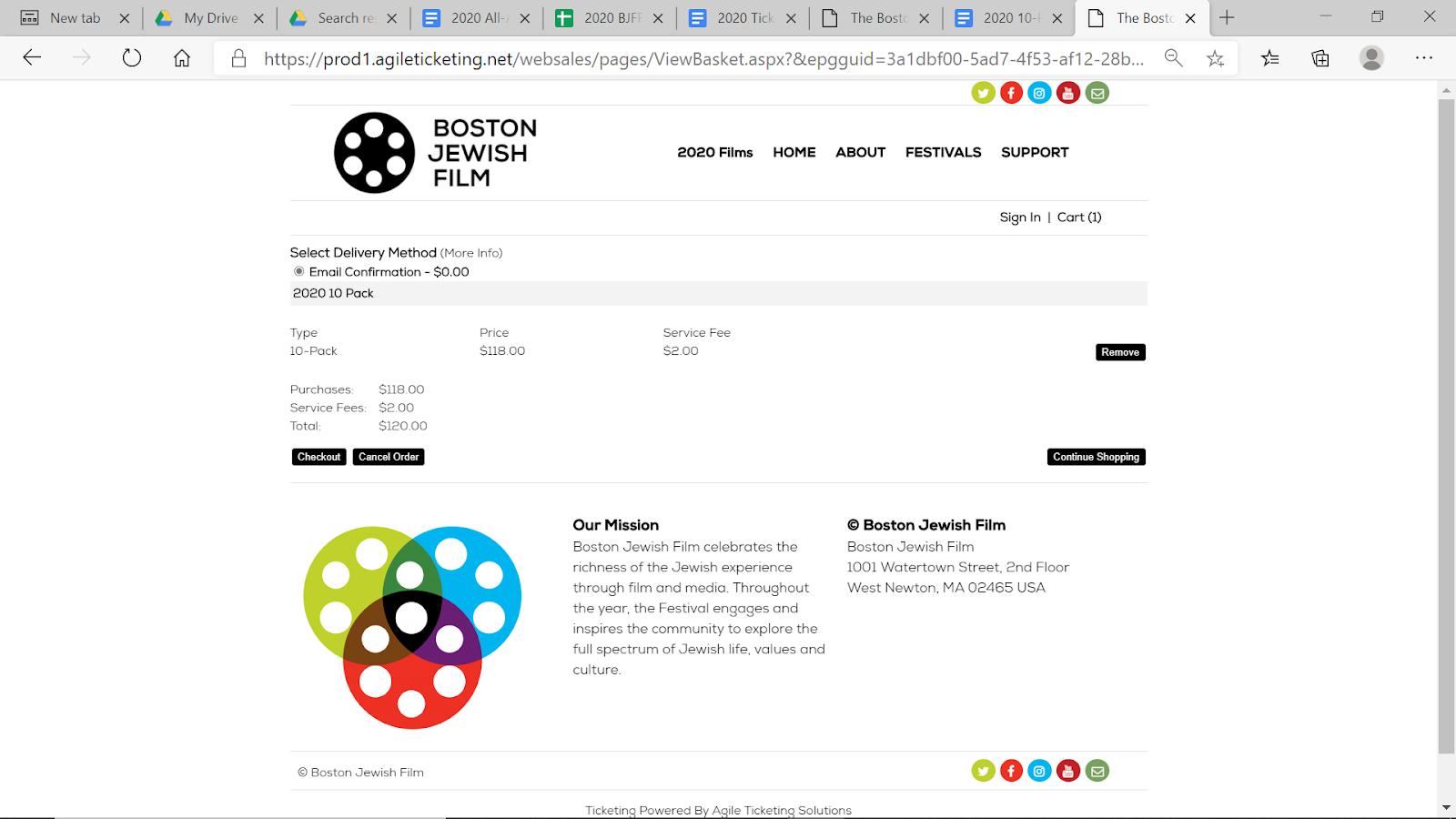1456x819 pixels.
Task: Switch to the Search results Drive tab
Action: (344, 18)
